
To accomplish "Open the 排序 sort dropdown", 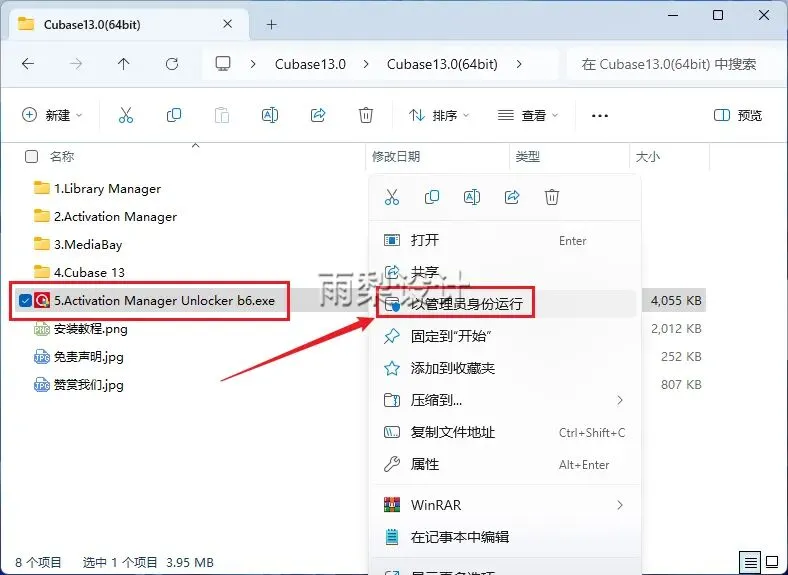I will [x=439, y=116].
